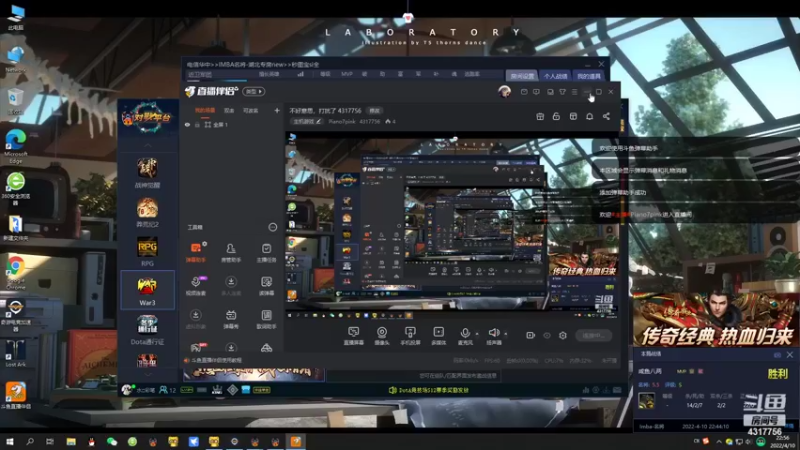The height and width of the screenshot is (450, 800).
Task: Open the streaming settings gear icon
Action: click(x=563, y=335)
